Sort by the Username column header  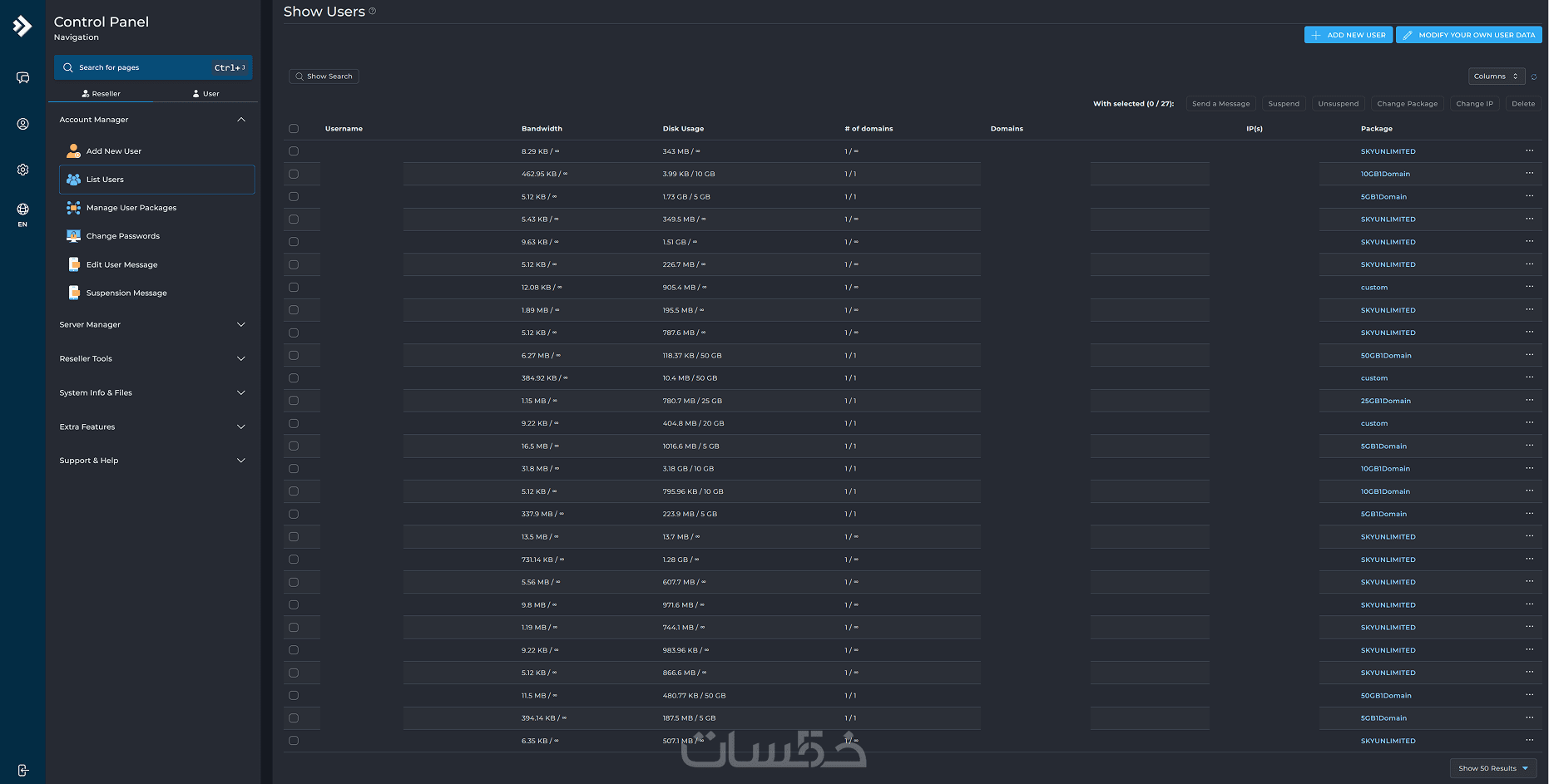pyautogui.click(x=344, y=129)
